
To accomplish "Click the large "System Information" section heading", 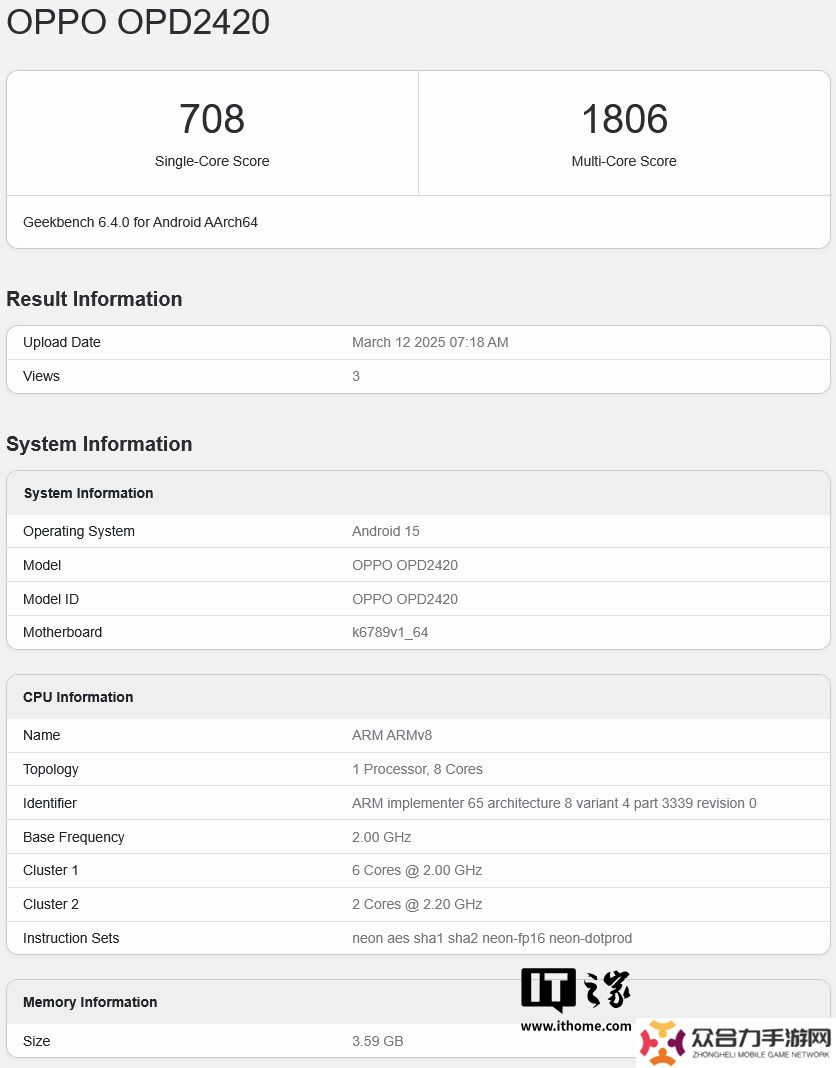I will [x=99, y=444].
